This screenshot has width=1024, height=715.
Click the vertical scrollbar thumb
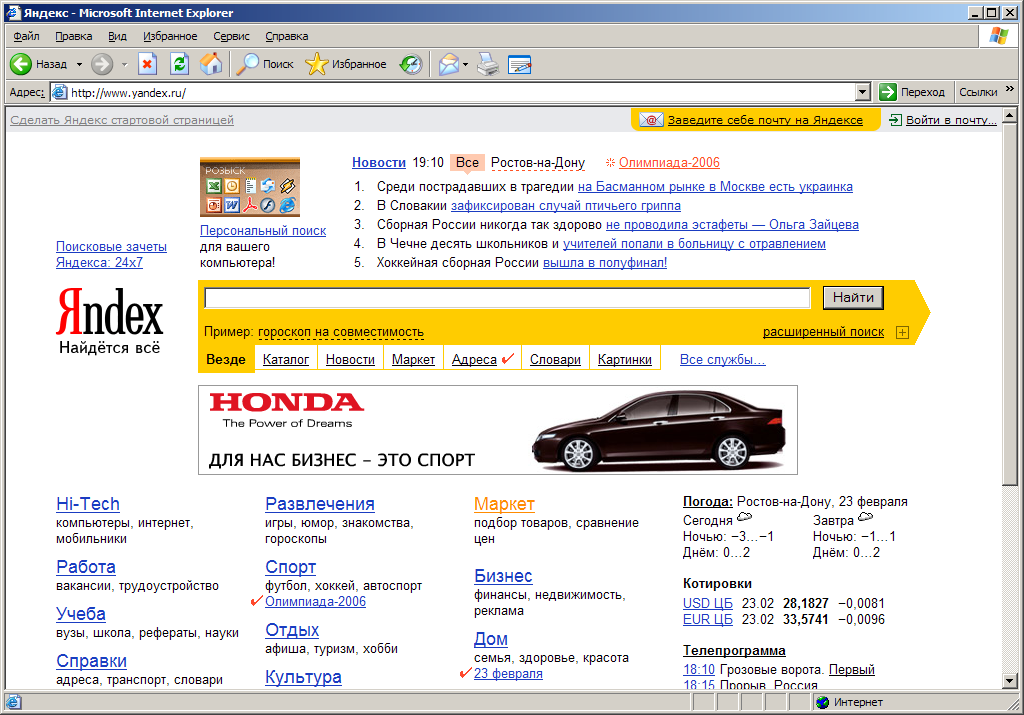click(1010, 304)
